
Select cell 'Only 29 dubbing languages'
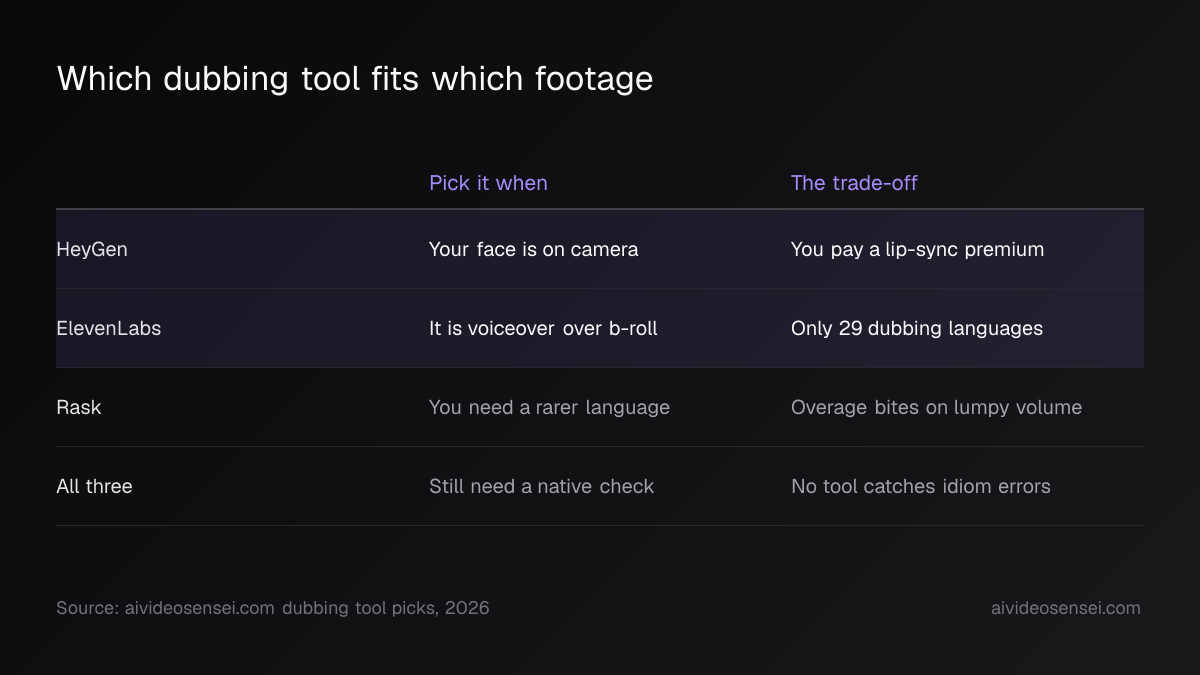click(x=917, y=328)
